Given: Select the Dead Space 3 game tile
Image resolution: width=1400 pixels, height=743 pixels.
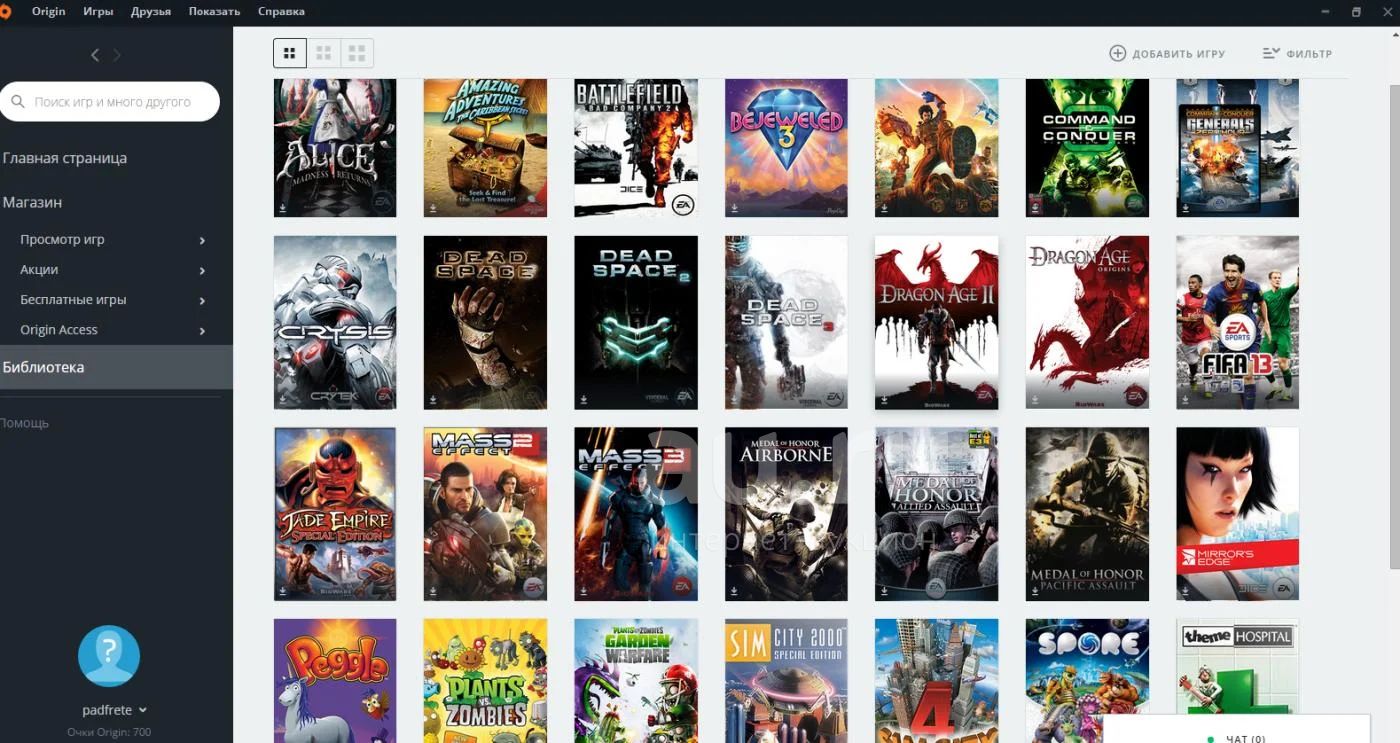Looking at the screenshot, I should coord(786,322).
